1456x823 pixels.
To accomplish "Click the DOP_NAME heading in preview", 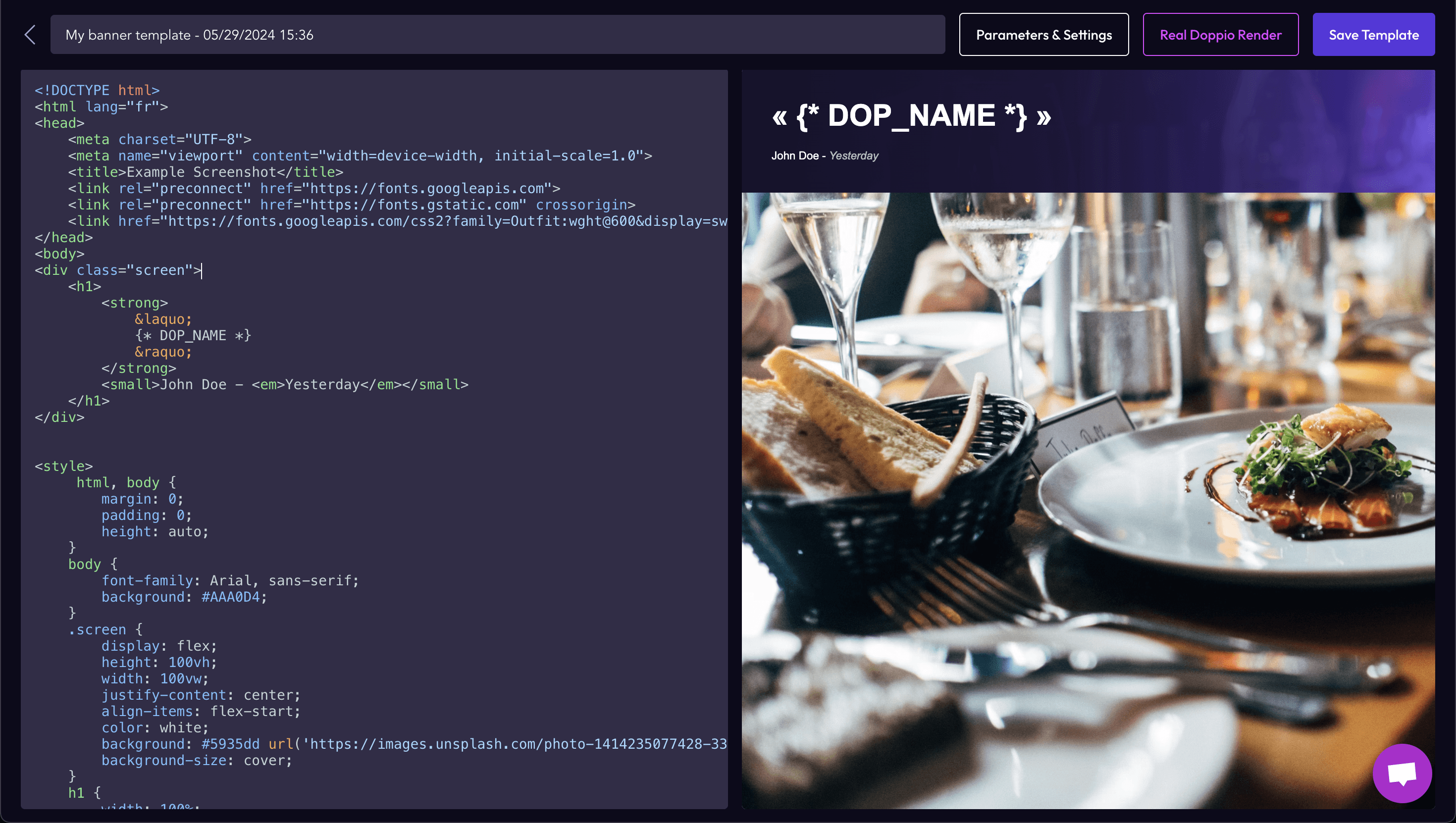I will [x=911, y=116].
